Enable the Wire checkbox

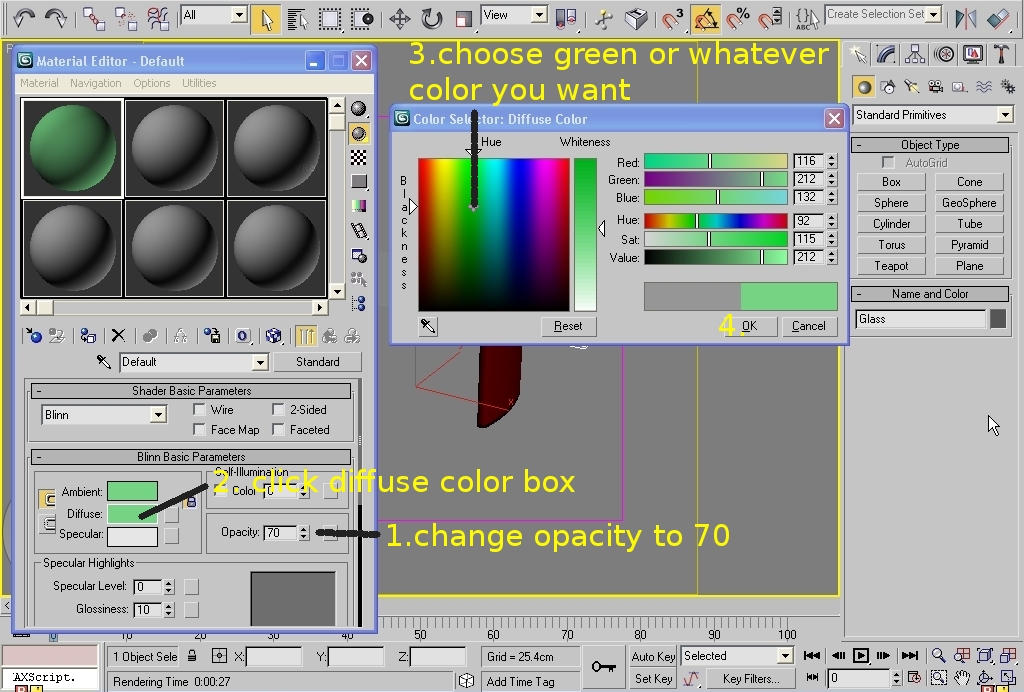(x=200, y=409)
